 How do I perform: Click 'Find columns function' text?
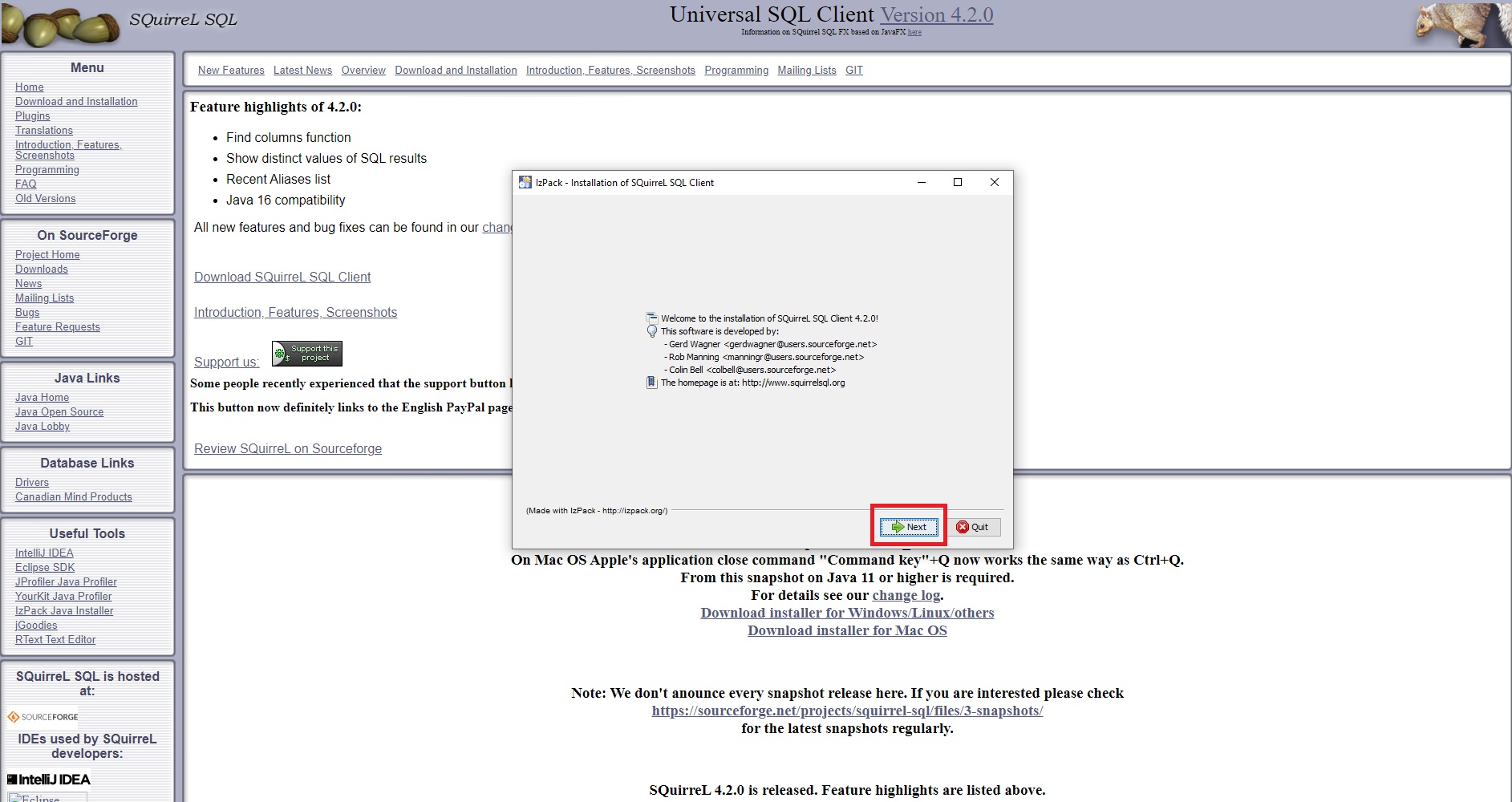(289, 138)
